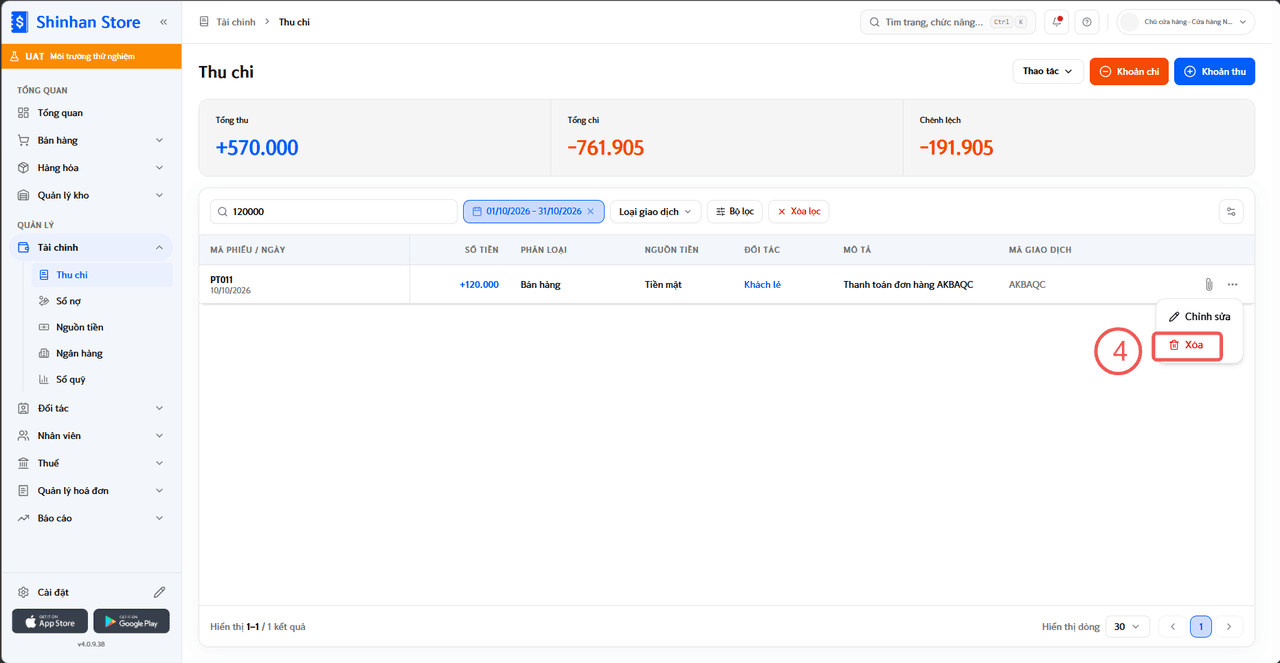This screenshot has height=663, width=1280.
Task: Open the notifications bell
Action: coord(1056,22)
